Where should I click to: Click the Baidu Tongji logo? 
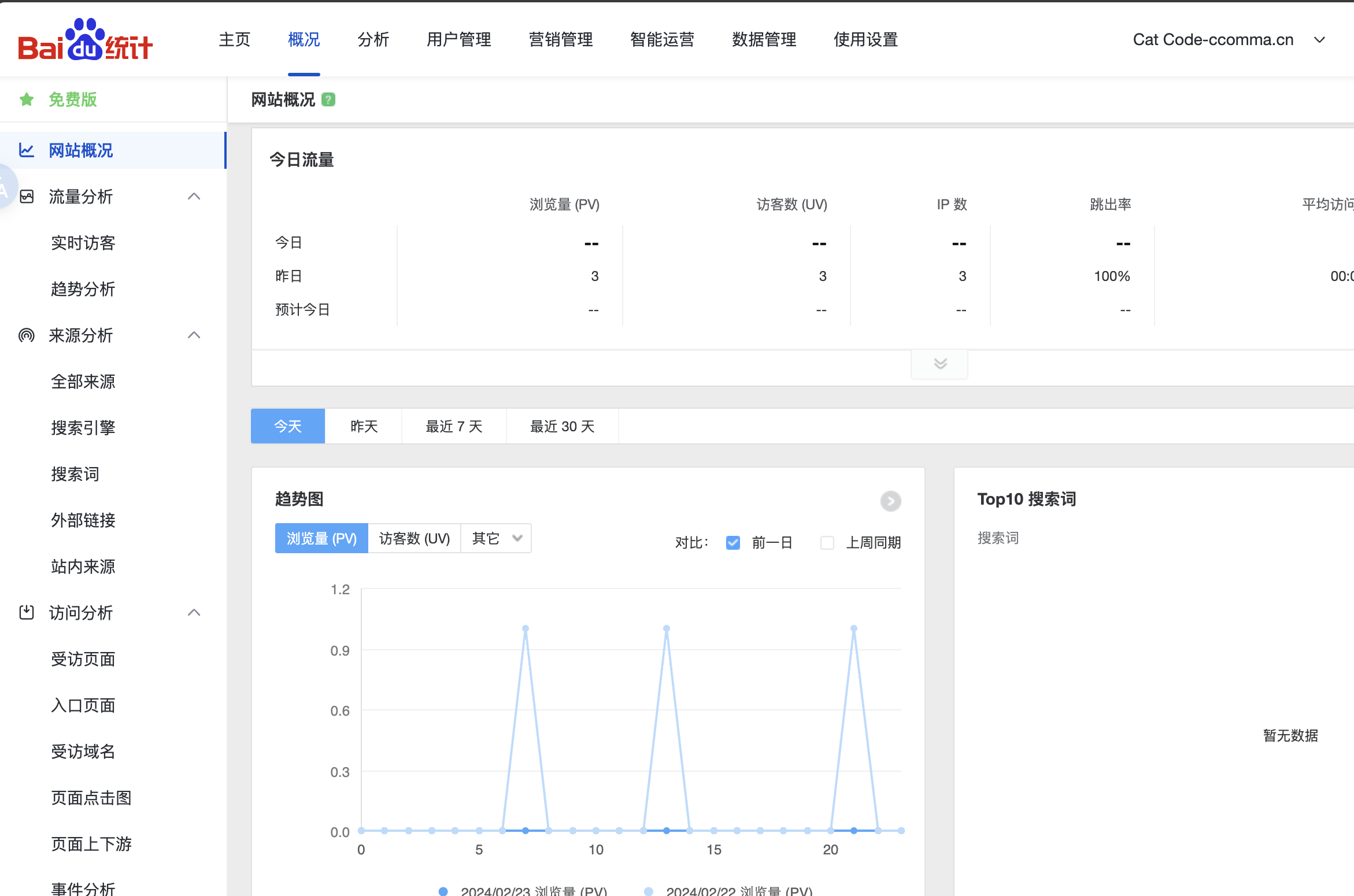pyautogui.click(x=85, y=40)
